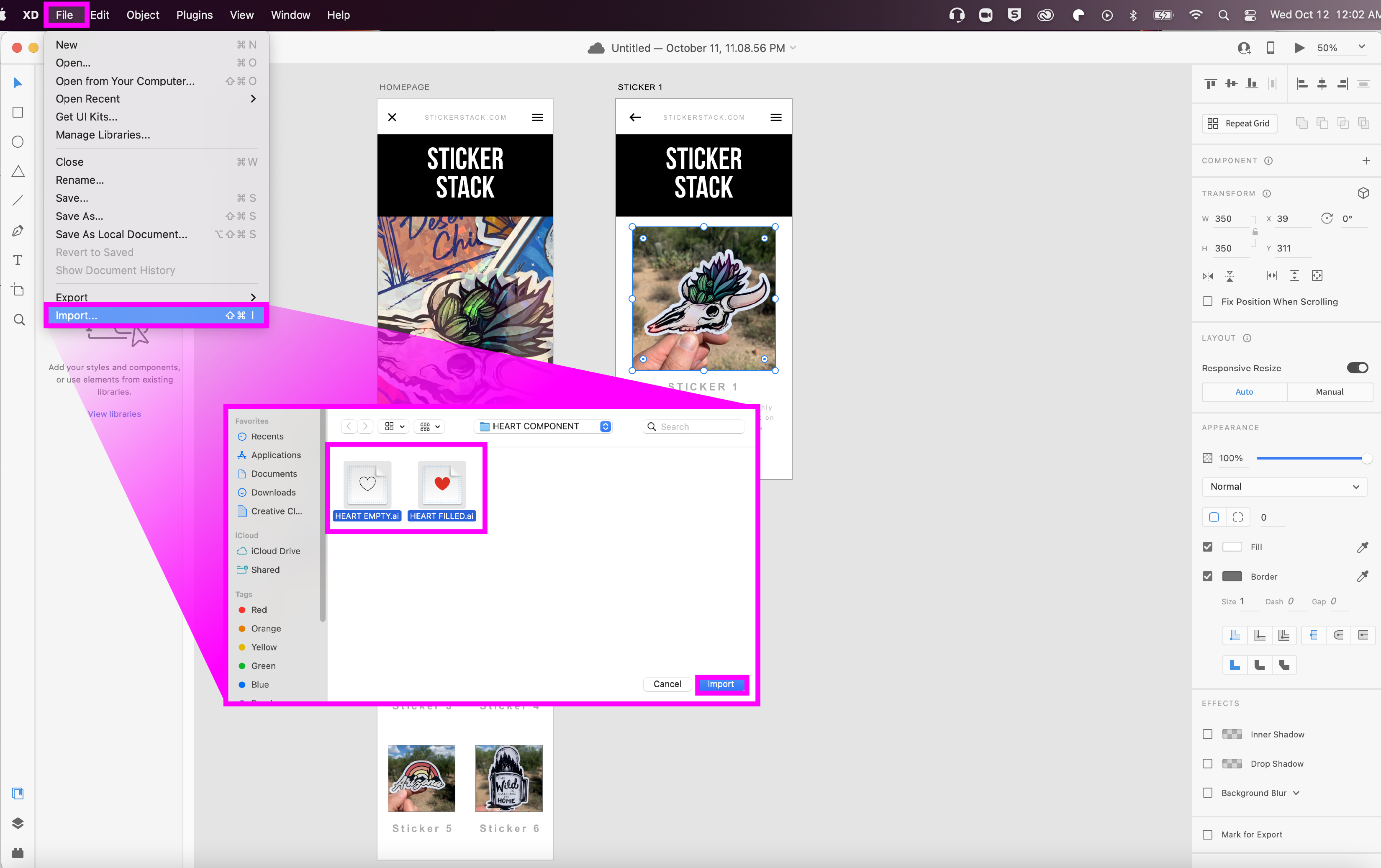Click the View libraries link

pyautogui.click(x=114, y=413)
